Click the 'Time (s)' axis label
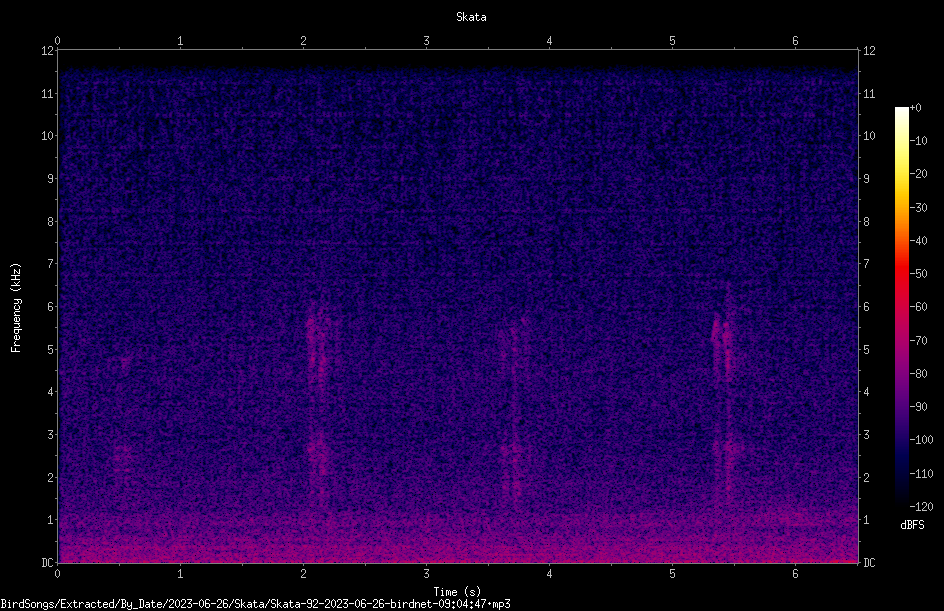This screenshot has height=611, width=944. pyautogui.click(x=457, y=592)
